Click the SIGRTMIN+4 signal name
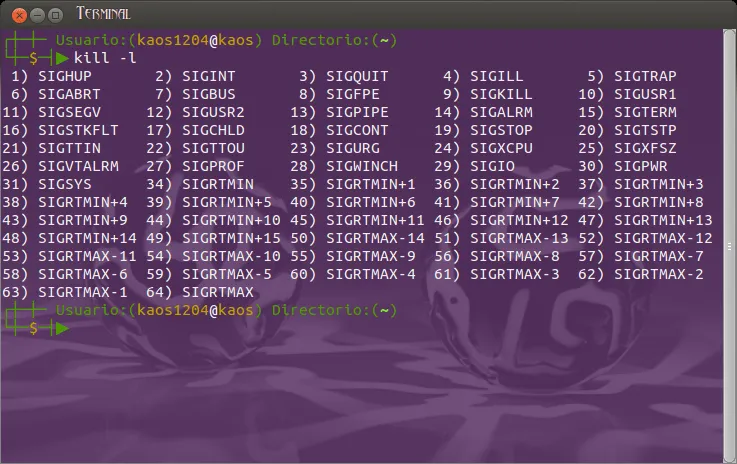Viewport: 737px width, 464px height. 83,202
